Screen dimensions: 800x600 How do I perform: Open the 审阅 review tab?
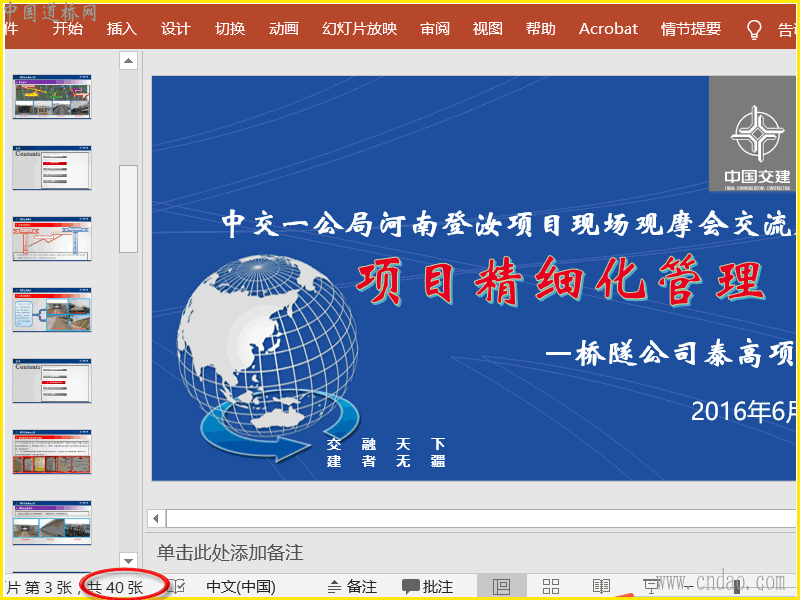click(435, 29)
